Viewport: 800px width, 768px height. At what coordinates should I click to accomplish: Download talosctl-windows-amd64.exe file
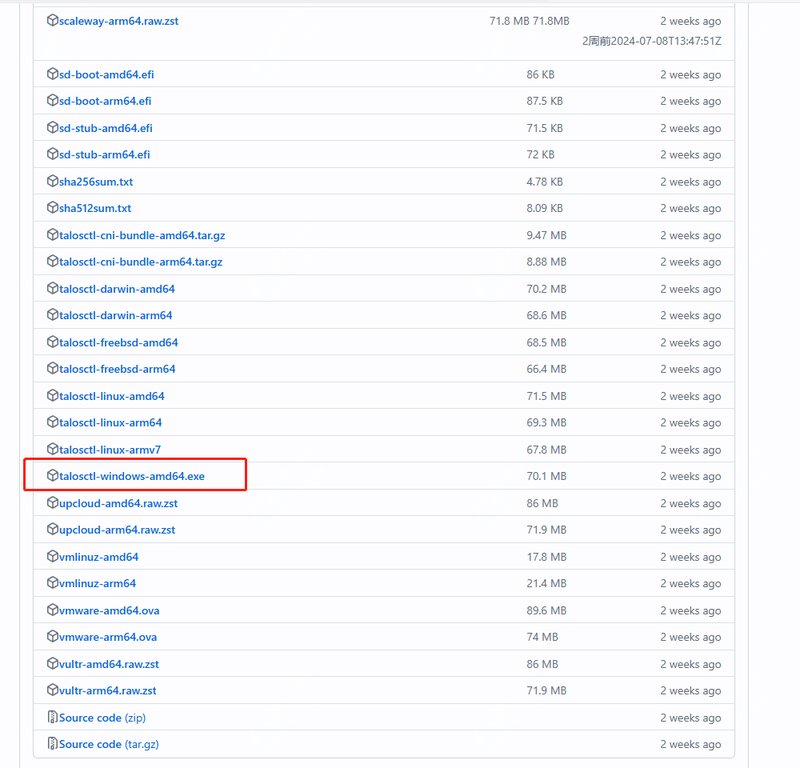(131, 476)
